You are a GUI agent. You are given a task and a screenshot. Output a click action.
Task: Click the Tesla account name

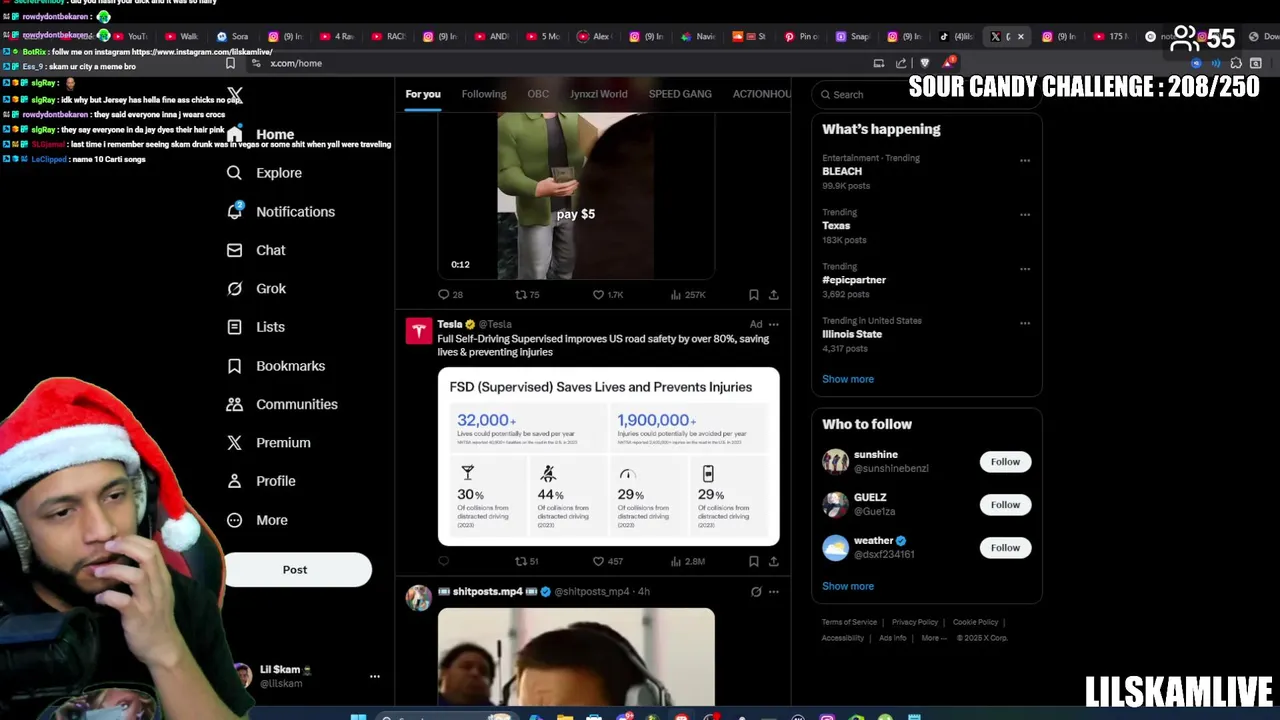[x=450, y=324]
